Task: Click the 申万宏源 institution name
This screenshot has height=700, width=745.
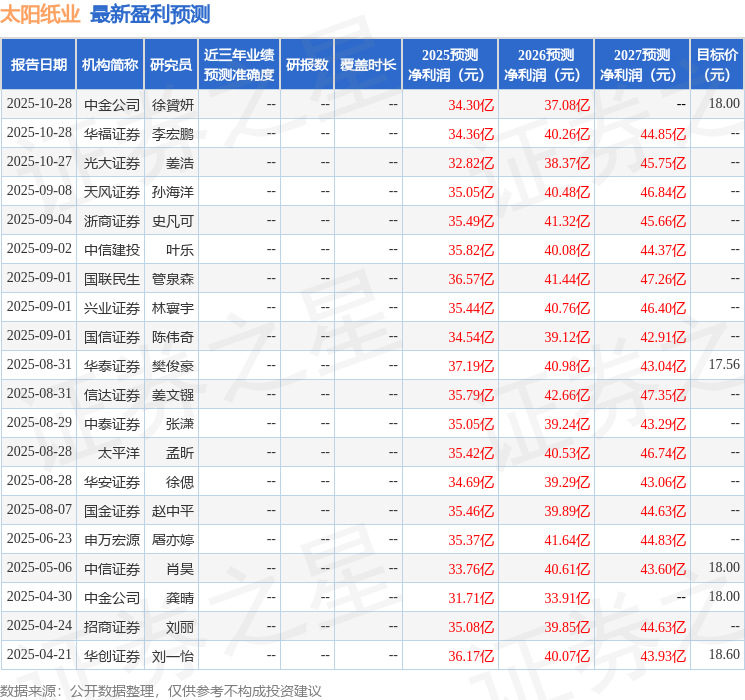Action: (x=112, y=540)
